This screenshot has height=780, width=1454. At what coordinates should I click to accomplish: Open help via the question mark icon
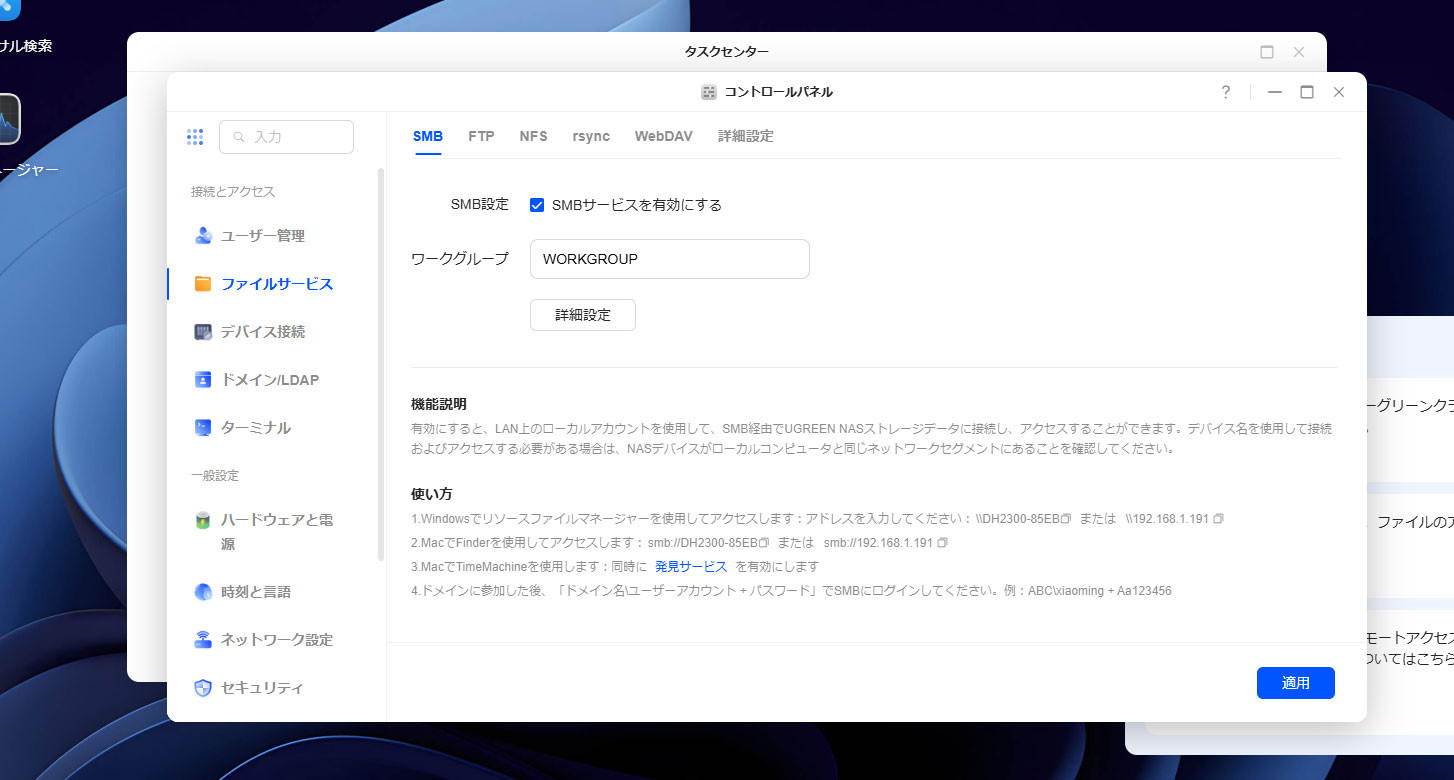point(1225,92)
